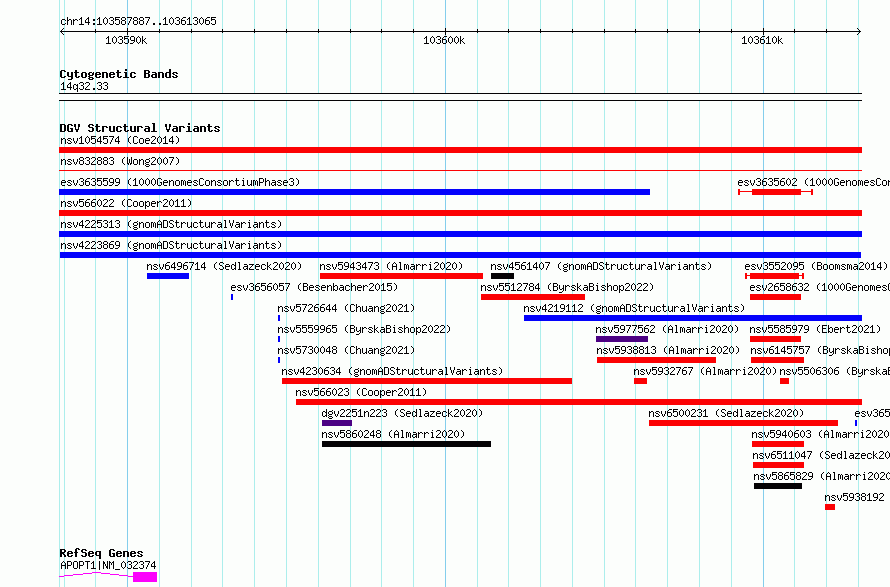
Task: Click the Cytogenetic Bands track title
Action: pyautogui.click(x=119, y=74)
